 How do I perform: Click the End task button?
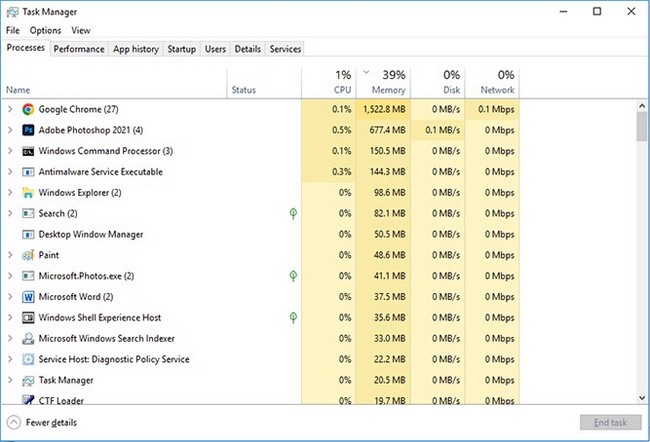tap(611, 423)
